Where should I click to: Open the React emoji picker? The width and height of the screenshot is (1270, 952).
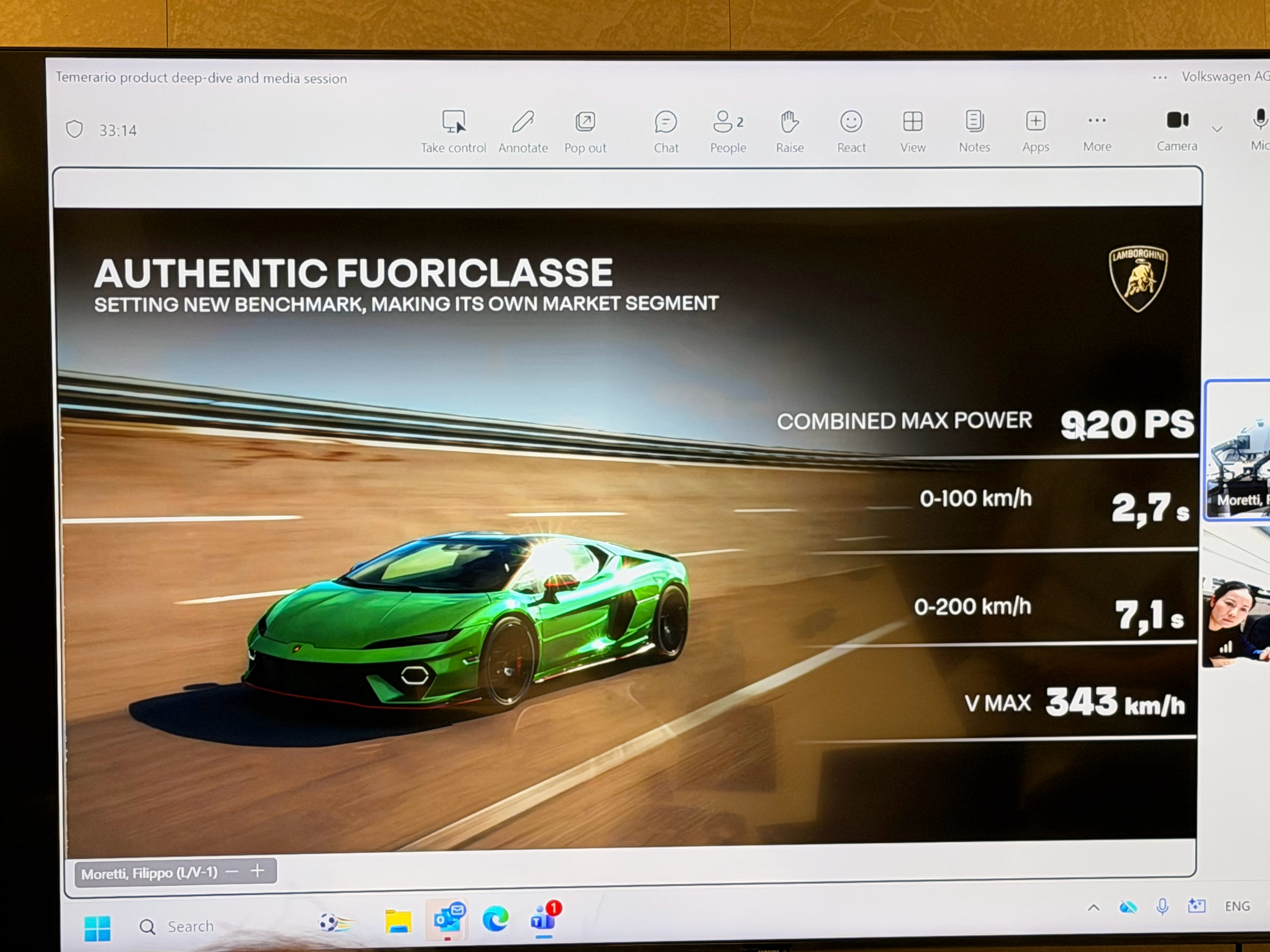pyautogui.click(x=851, y=132)
